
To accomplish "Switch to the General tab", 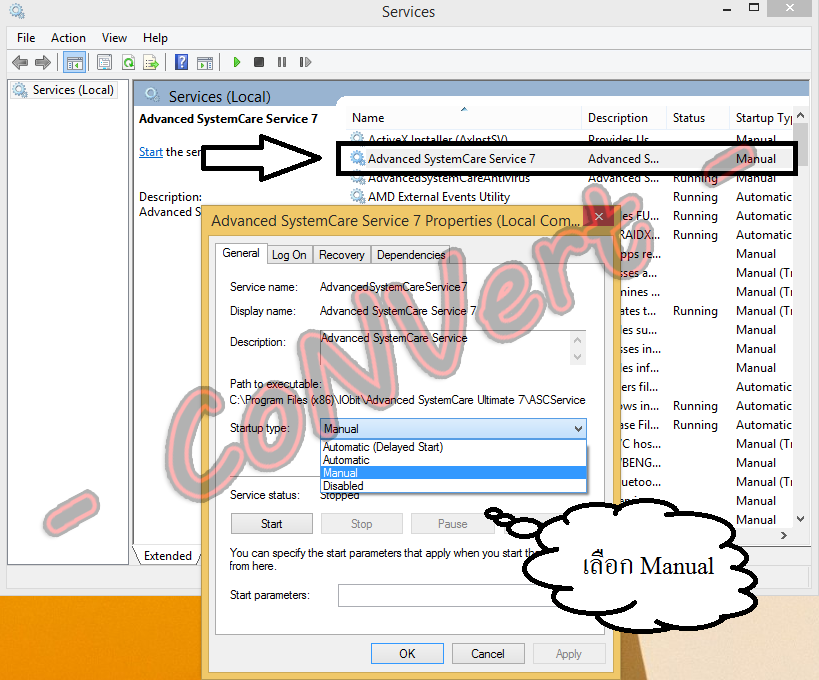I will (x=241, y=253).
